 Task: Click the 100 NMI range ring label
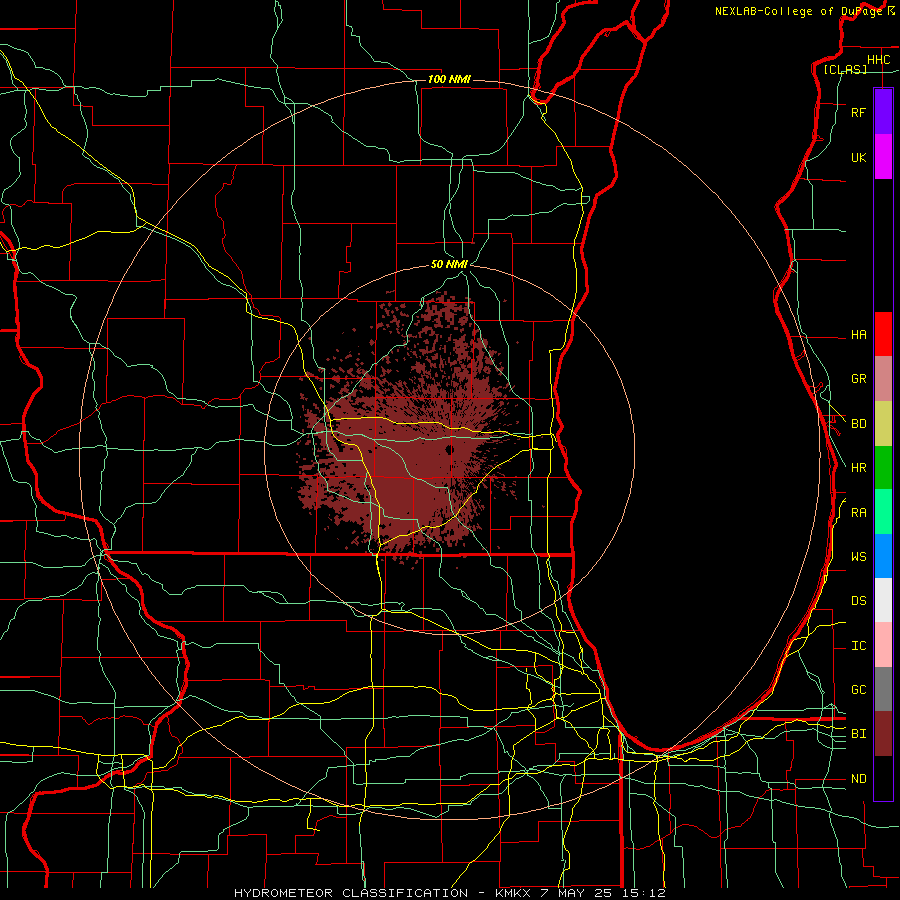pyautogui.click(x=449, y=79)
